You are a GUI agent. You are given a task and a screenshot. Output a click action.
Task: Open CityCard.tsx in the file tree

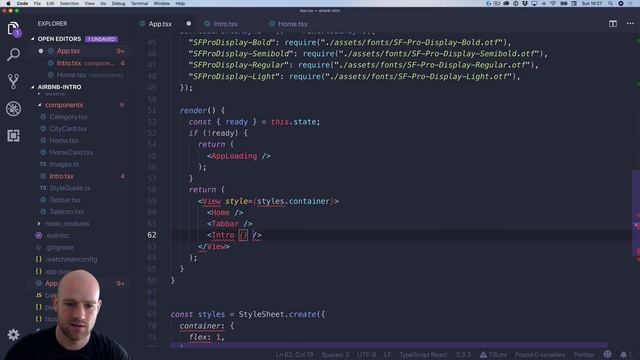[68, 129]
